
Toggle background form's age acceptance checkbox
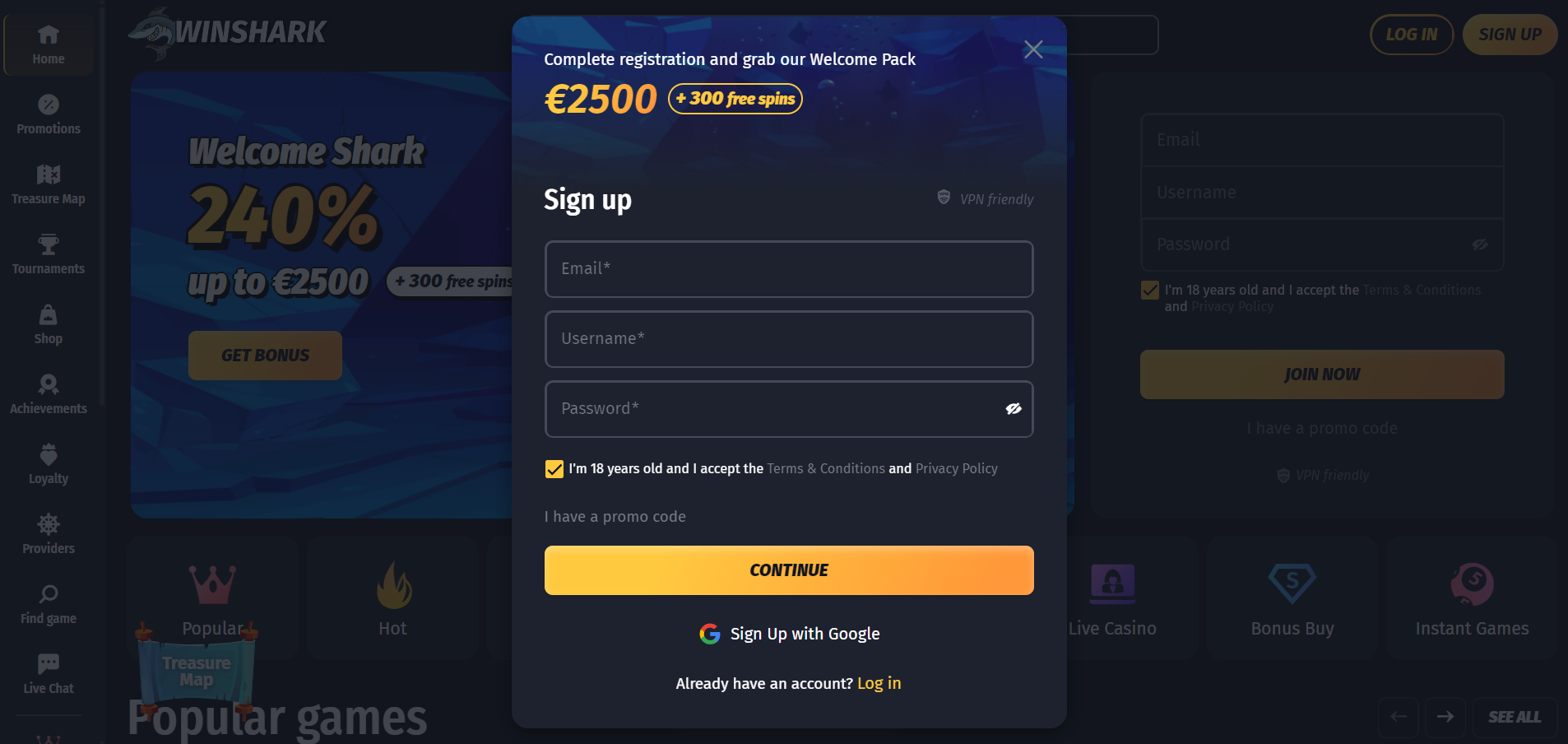tap(1150, 291)
